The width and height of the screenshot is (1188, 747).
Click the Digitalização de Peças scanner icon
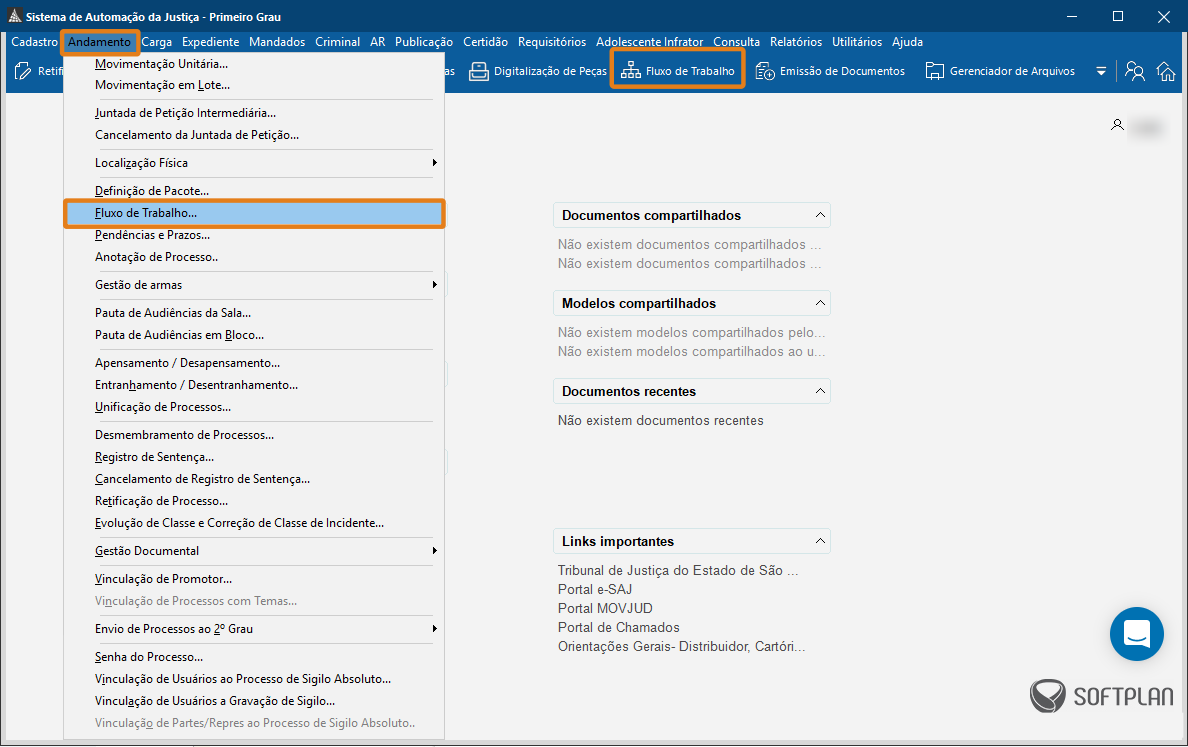(x=479, y=71)
